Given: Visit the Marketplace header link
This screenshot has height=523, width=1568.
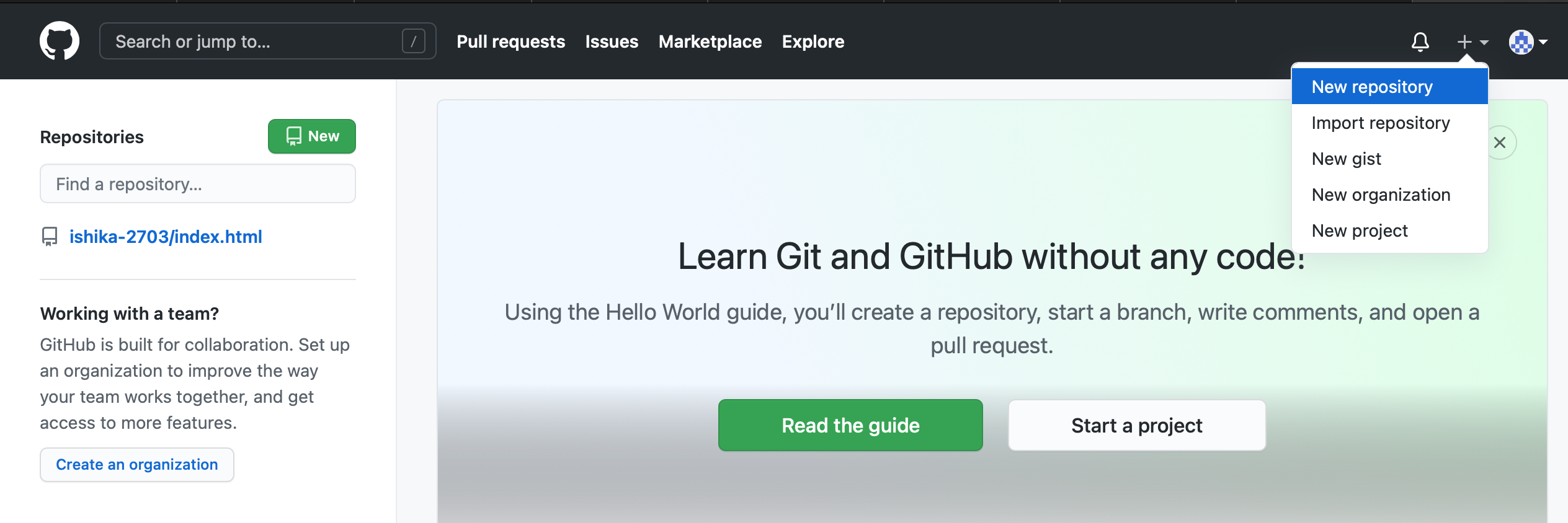Looking at the screenshot, I should click(x=710, y=42).
